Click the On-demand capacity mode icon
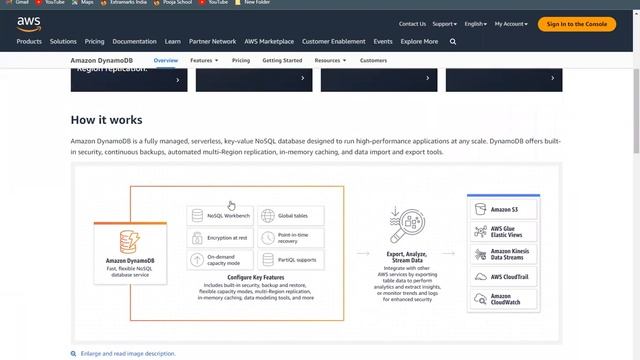This screenshot has height=360, width=640. pos(197,260)
